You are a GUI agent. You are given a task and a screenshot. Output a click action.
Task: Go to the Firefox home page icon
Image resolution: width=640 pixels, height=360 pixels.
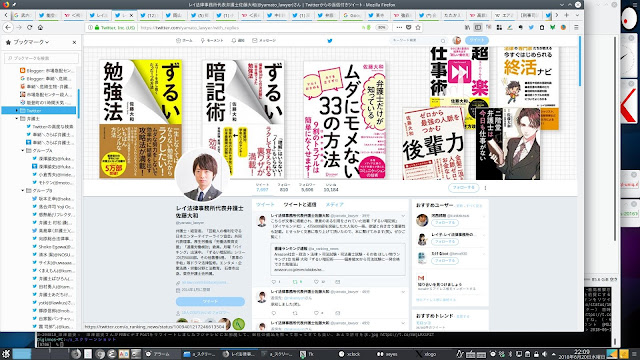40,27
